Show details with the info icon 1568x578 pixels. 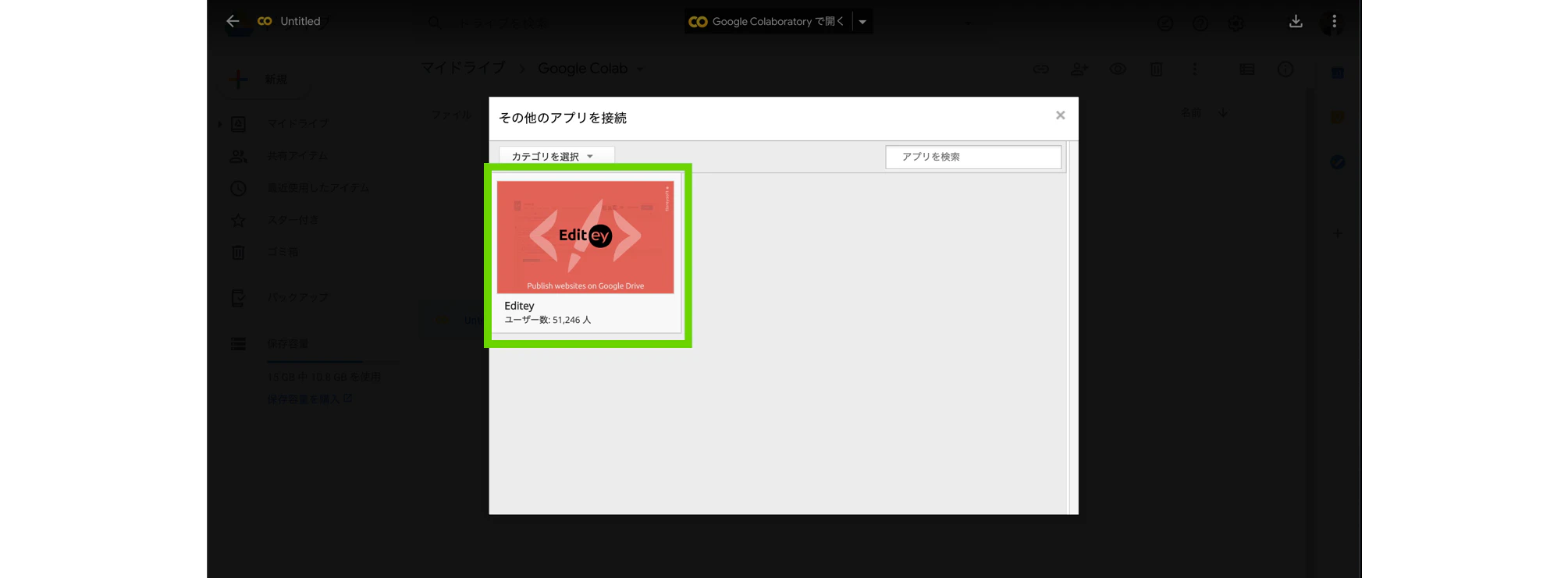[1285, 69]
